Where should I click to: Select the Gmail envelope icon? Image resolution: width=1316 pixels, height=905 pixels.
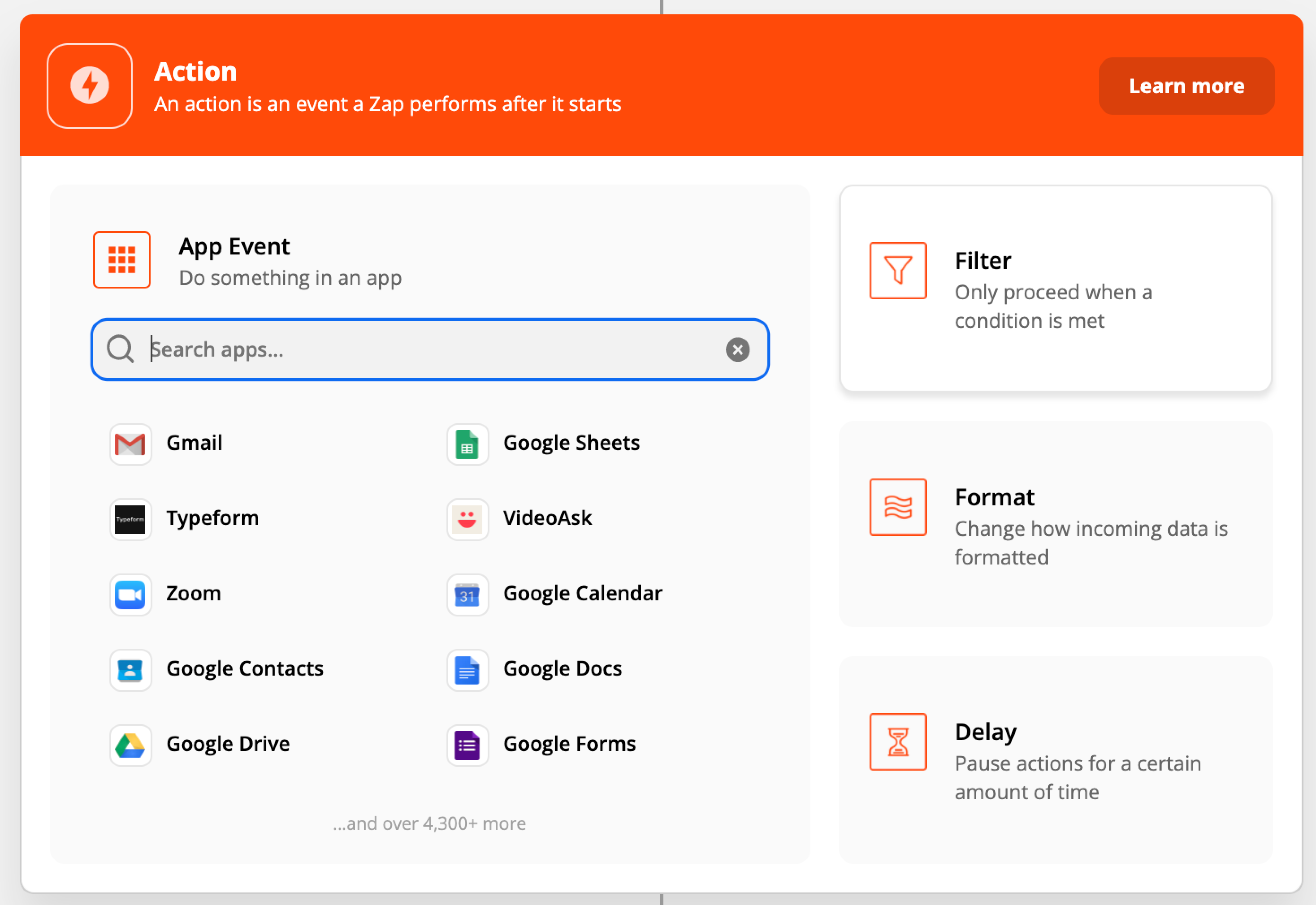click(x=130, y=444)
